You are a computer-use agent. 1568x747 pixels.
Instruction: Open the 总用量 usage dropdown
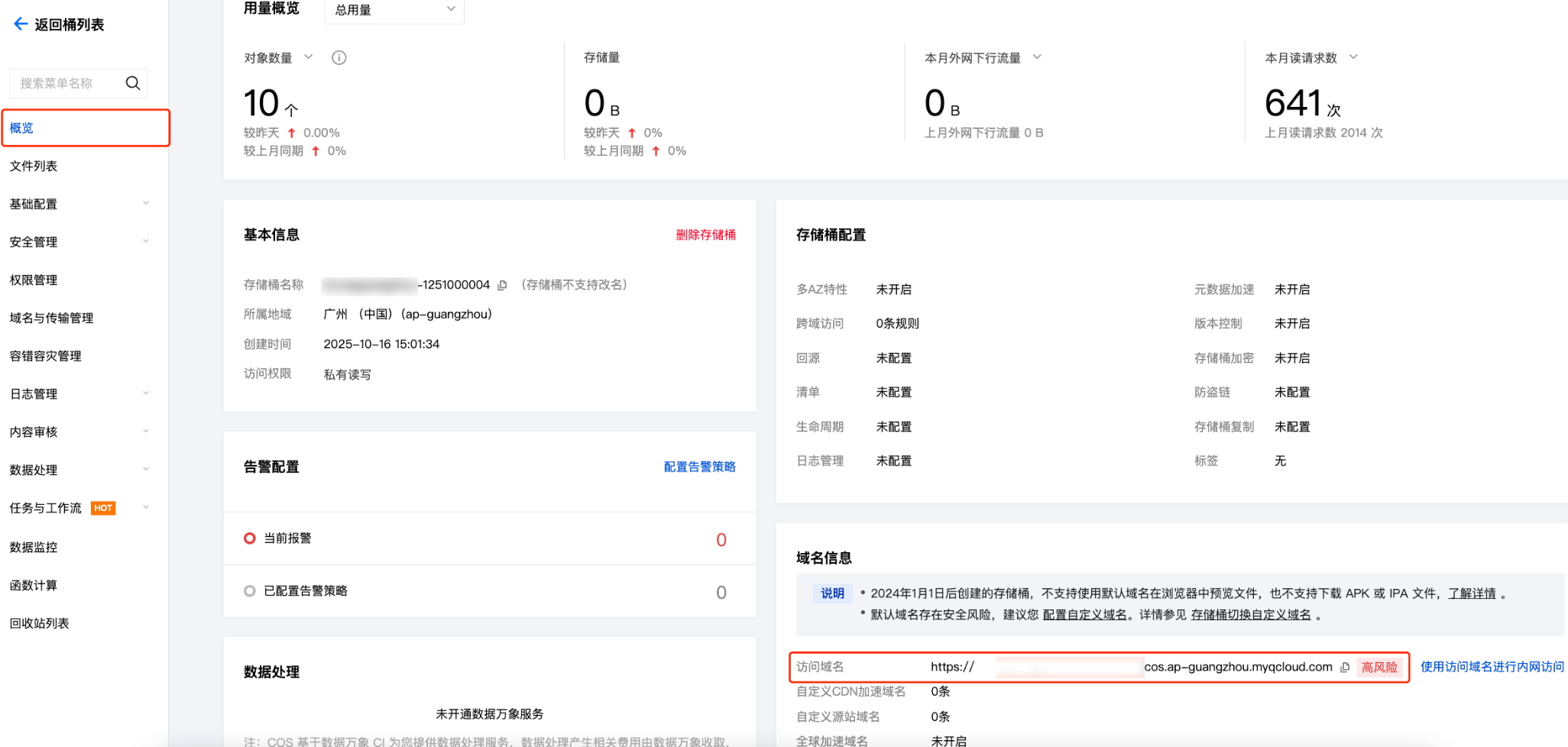point(394,10)
